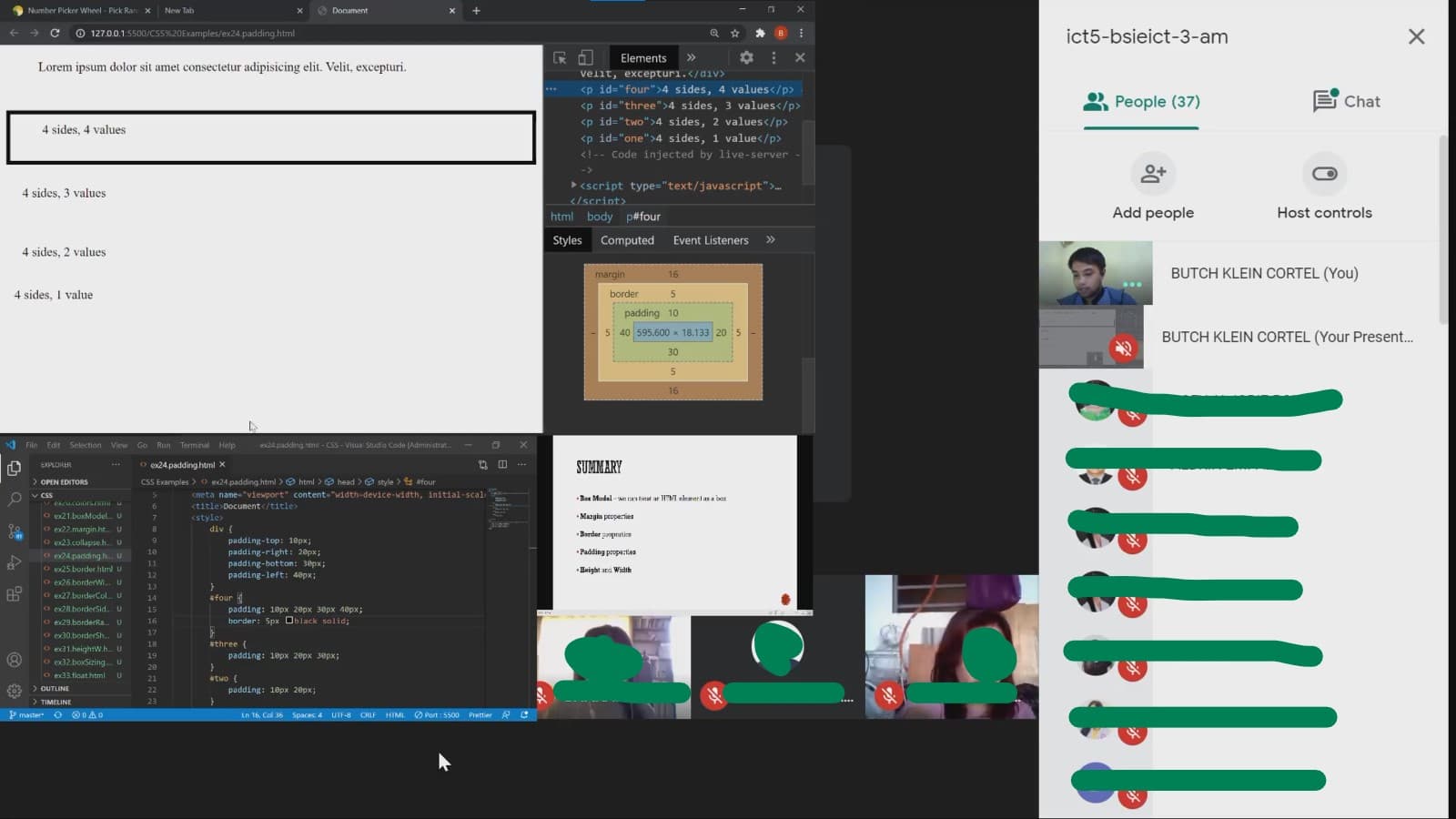Image resolution: width=1456 pixels, height=819 pixels.
Task: Click the Port : 5500 live server button
Action: click(x=437, y=714)
